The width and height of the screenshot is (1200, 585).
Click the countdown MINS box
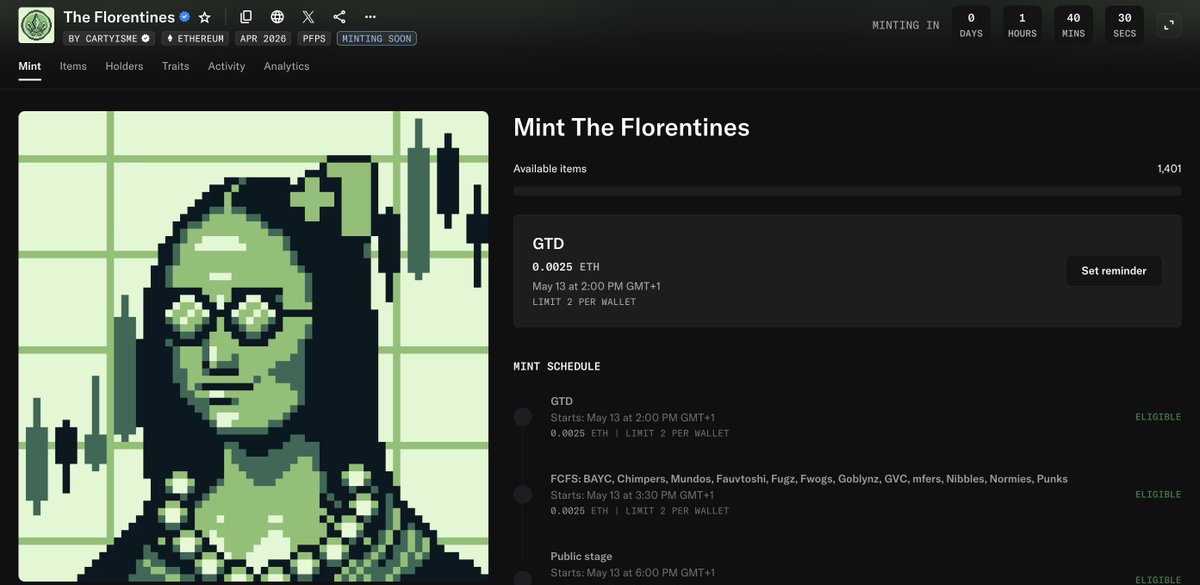pos(1073,25)
